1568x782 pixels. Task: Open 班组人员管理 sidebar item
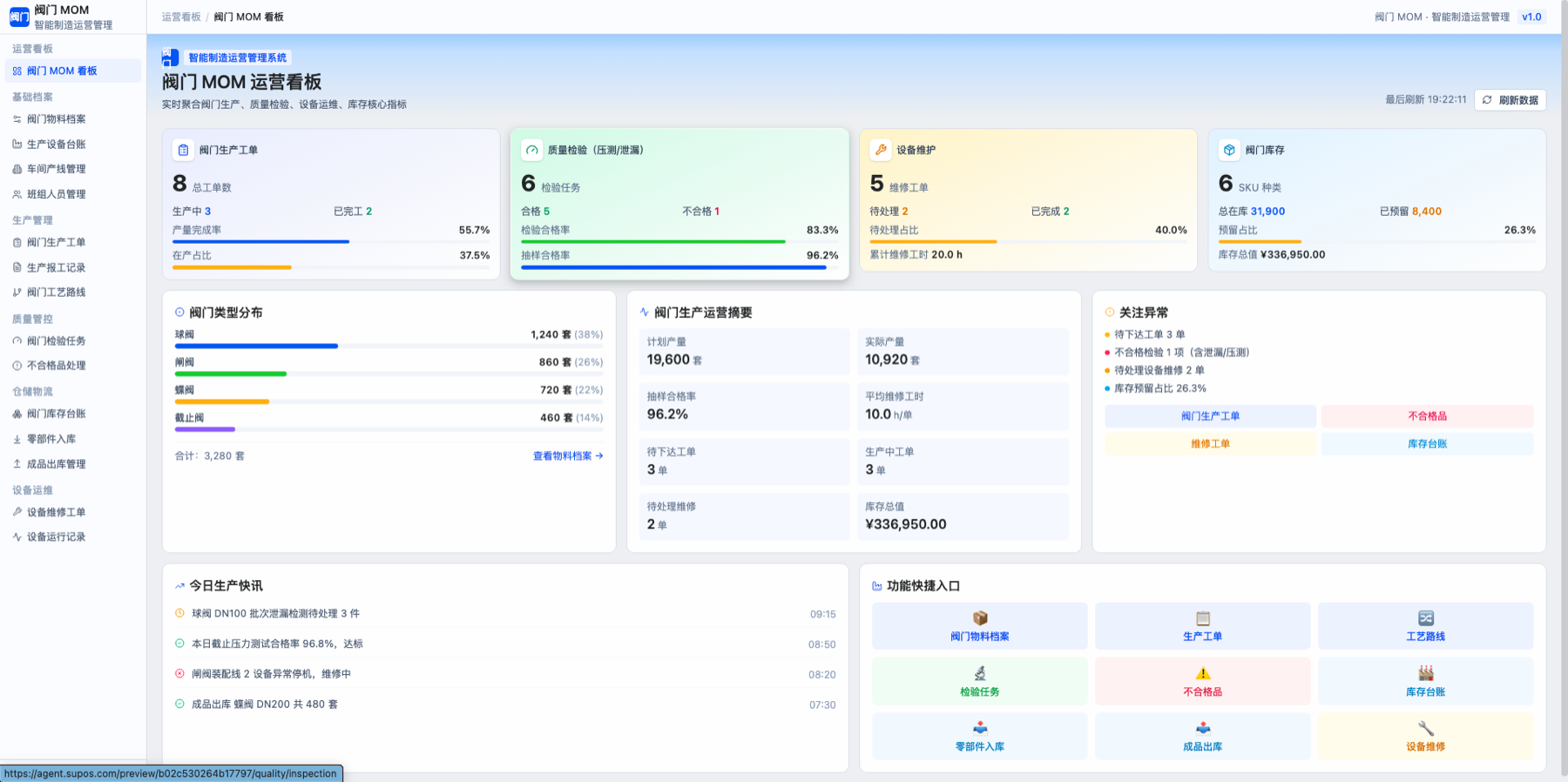pos(73,194)
